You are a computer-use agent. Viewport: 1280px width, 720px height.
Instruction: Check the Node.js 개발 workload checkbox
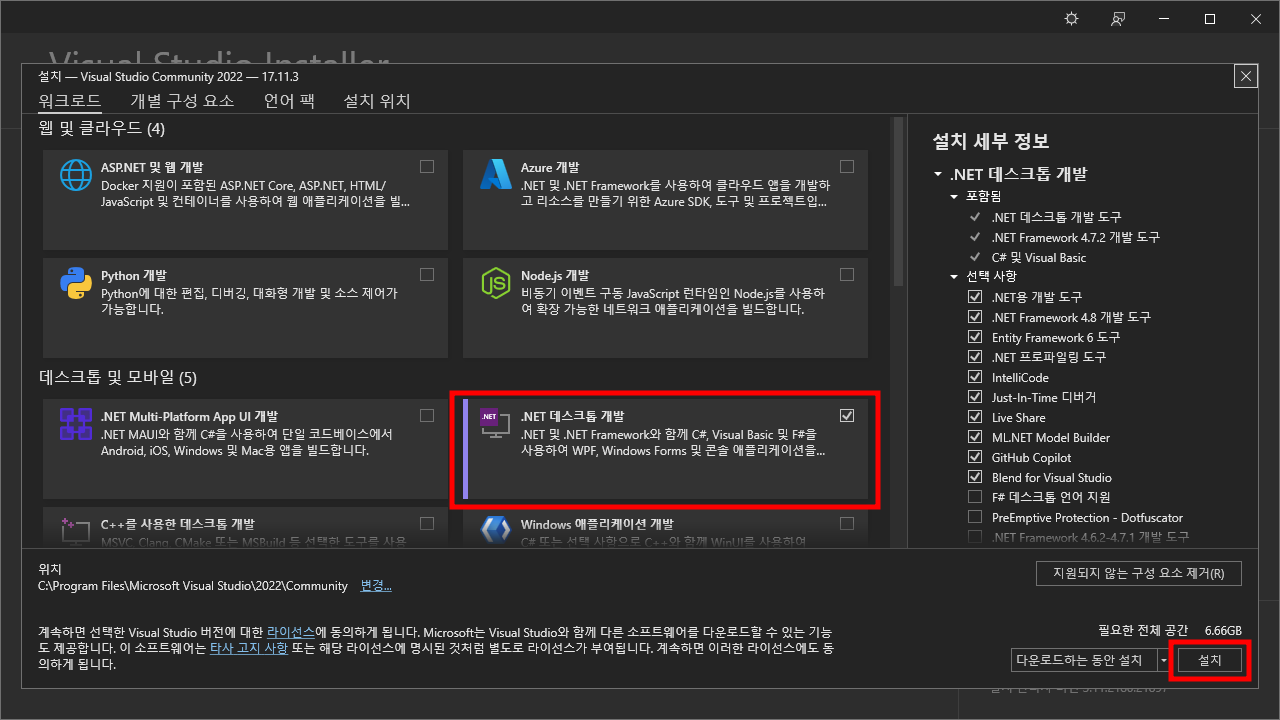pyautogui.click(x=847, y=274)
